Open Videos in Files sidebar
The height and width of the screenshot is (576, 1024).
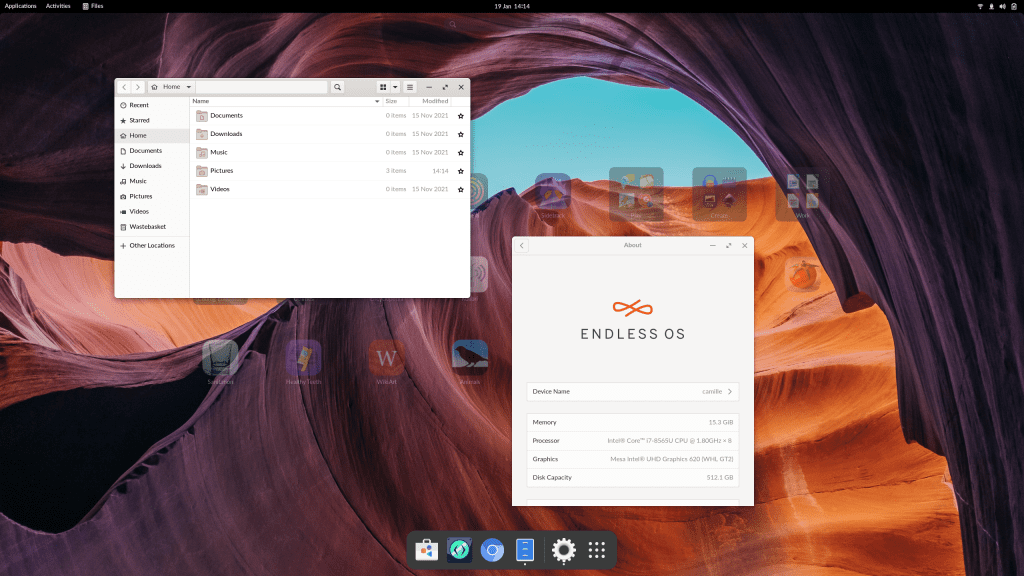click(x=152, y=212)
